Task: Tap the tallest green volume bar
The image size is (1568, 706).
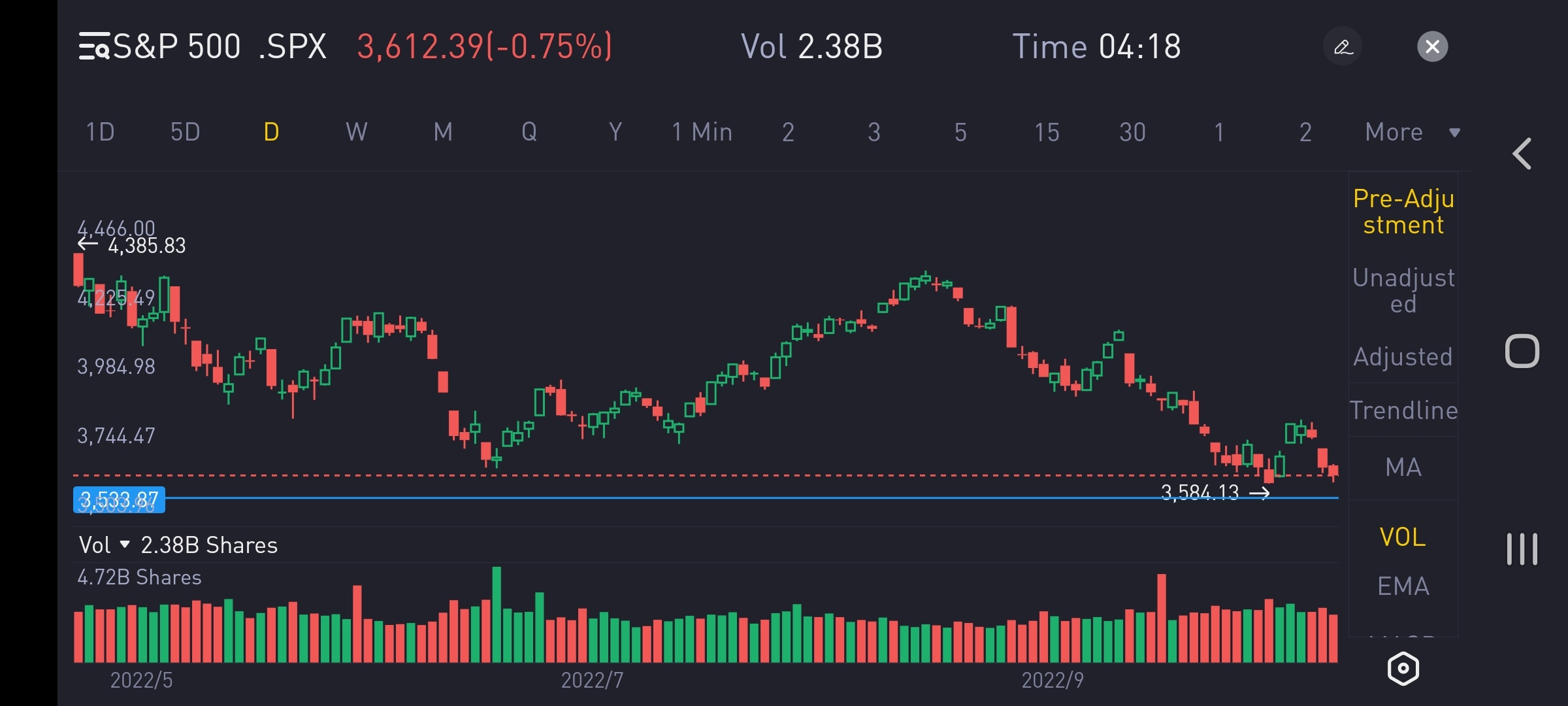Action: tap(497, 614)
